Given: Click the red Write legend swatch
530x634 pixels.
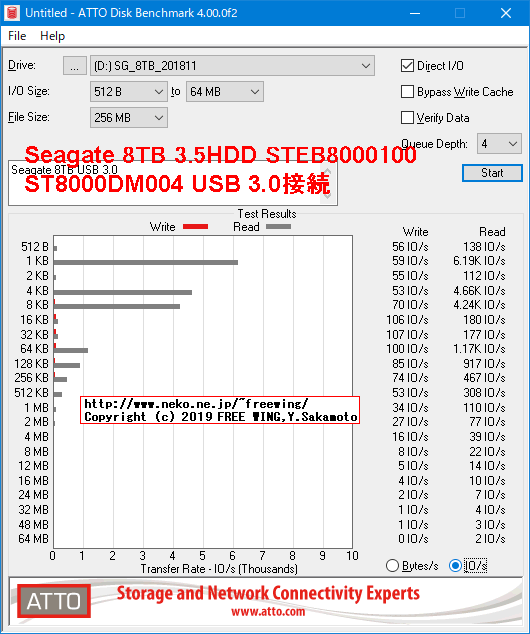Looking at the screenshot, I should [195, 227].
